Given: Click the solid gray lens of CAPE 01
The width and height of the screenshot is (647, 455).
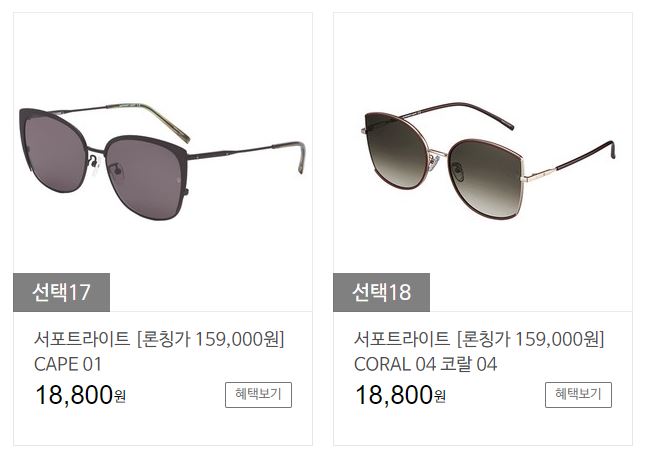Looking at the screenshot, I should (144, 177).
